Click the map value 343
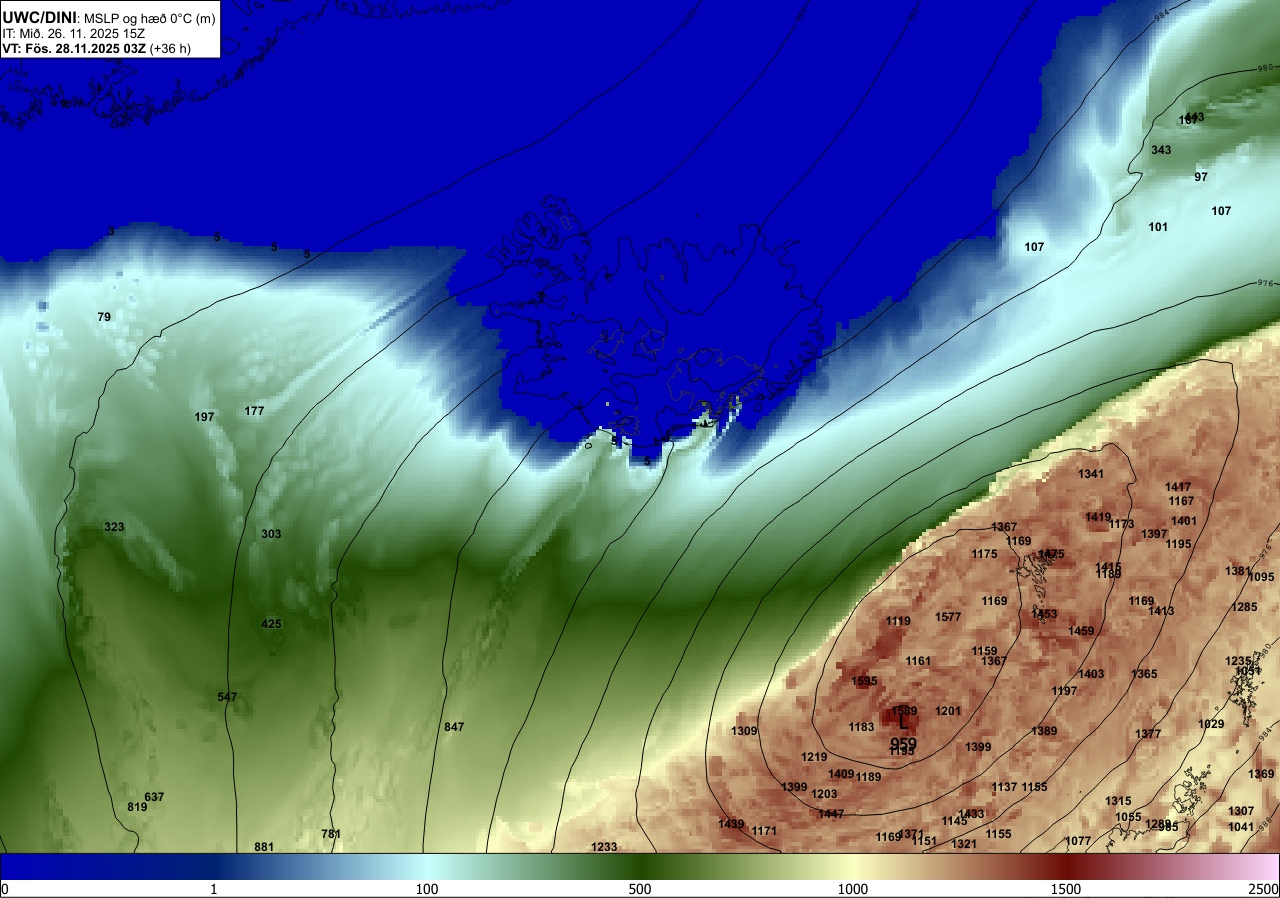The image size is (1280, 898). click(x=1161, y=150)
